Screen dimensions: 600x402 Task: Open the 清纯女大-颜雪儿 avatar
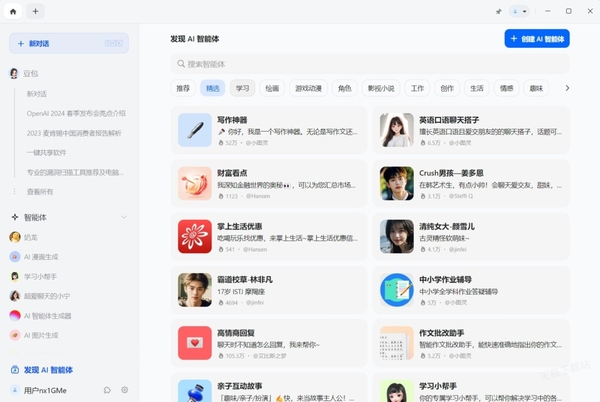[x=397, y=236]
